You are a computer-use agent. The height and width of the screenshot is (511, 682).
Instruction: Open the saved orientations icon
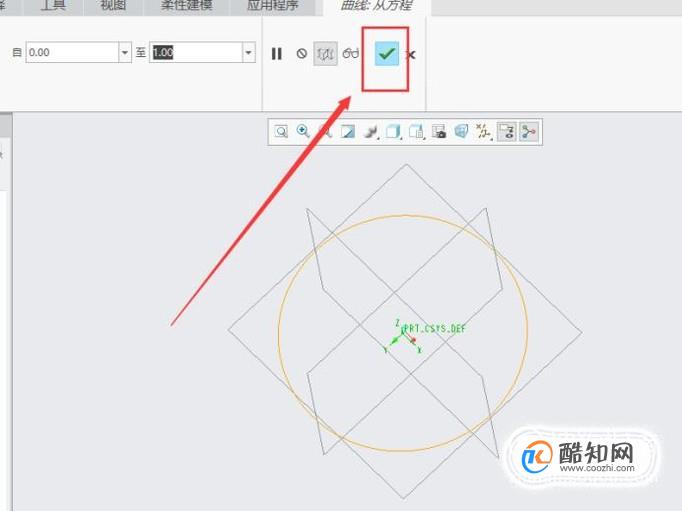click(x=416, y=131)
